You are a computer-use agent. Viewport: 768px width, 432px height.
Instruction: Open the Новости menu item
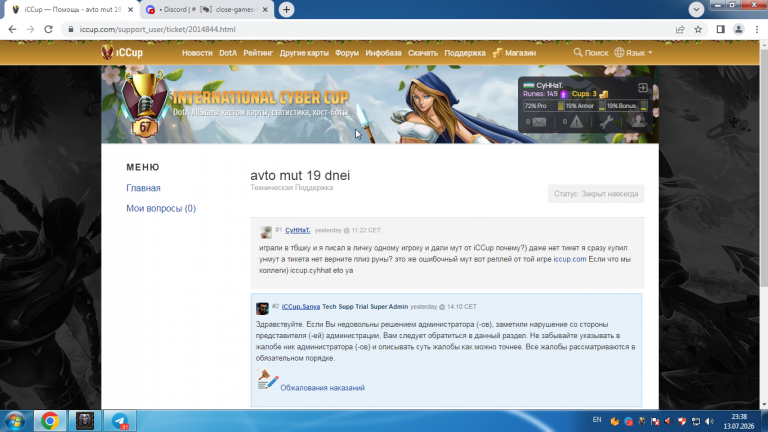pos(197,53)
